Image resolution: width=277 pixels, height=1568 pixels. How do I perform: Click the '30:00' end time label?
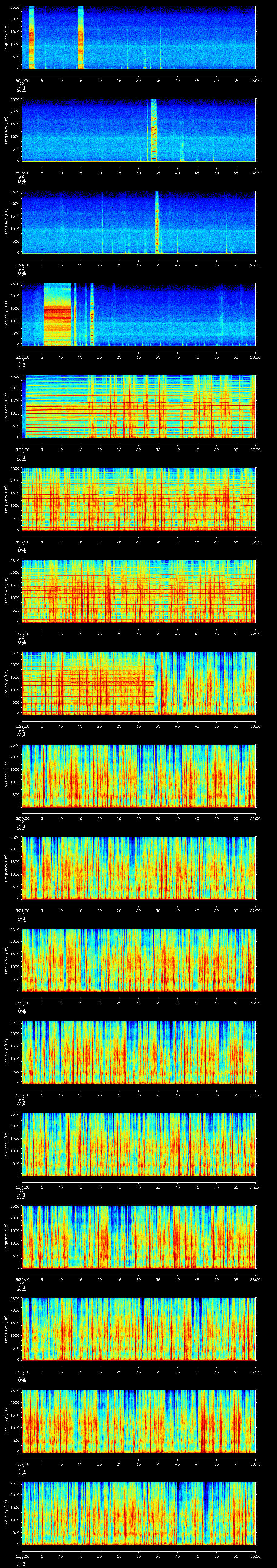coord(255,726)
